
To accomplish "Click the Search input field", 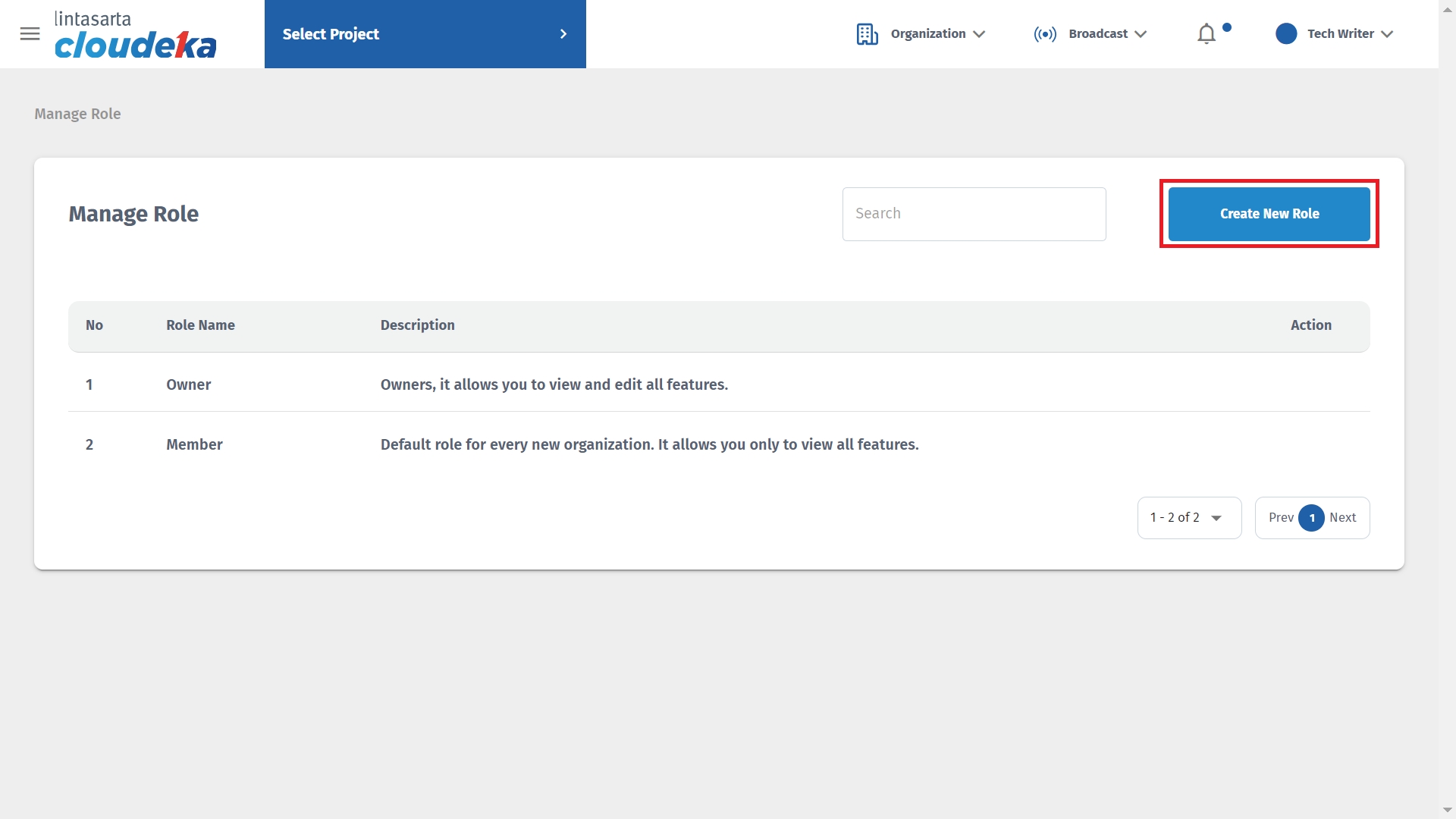I will [x=974, y=214].
